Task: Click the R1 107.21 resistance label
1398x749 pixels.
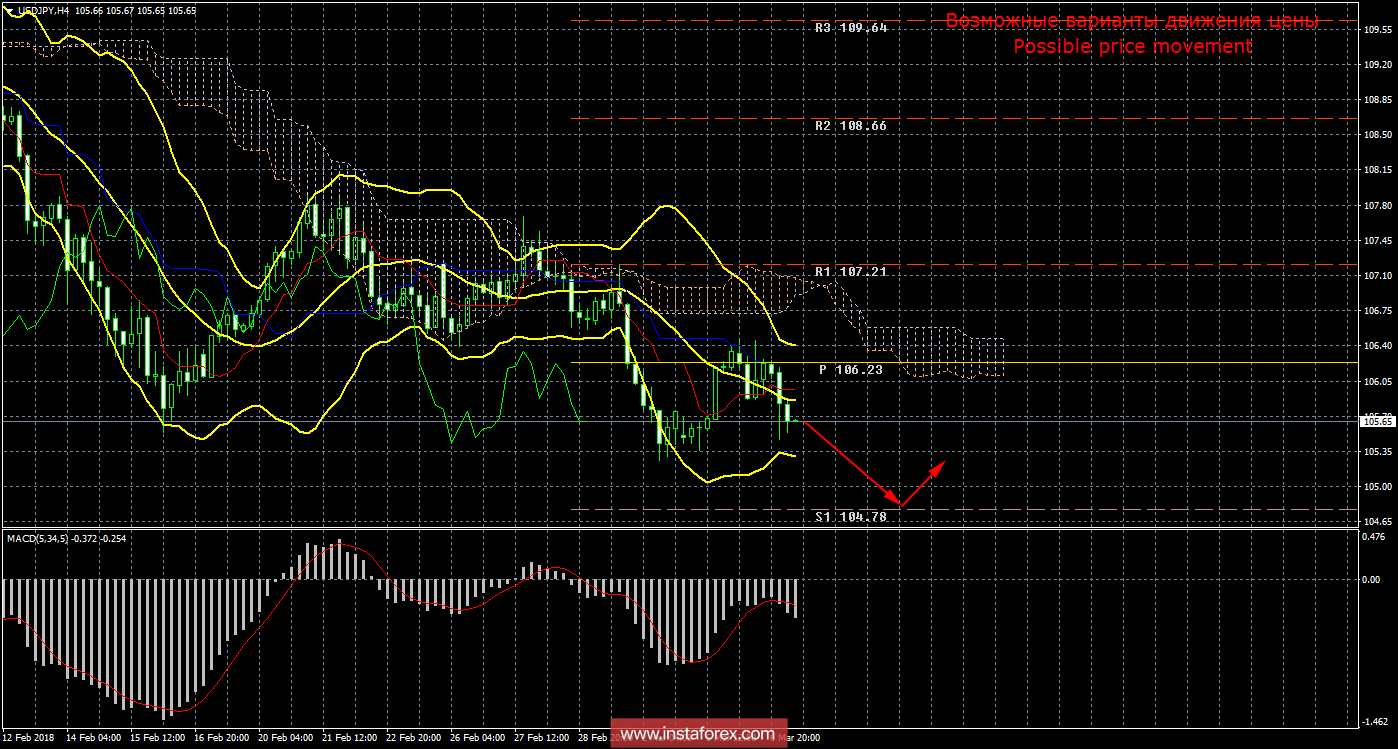Action: (x=850, y=271)
